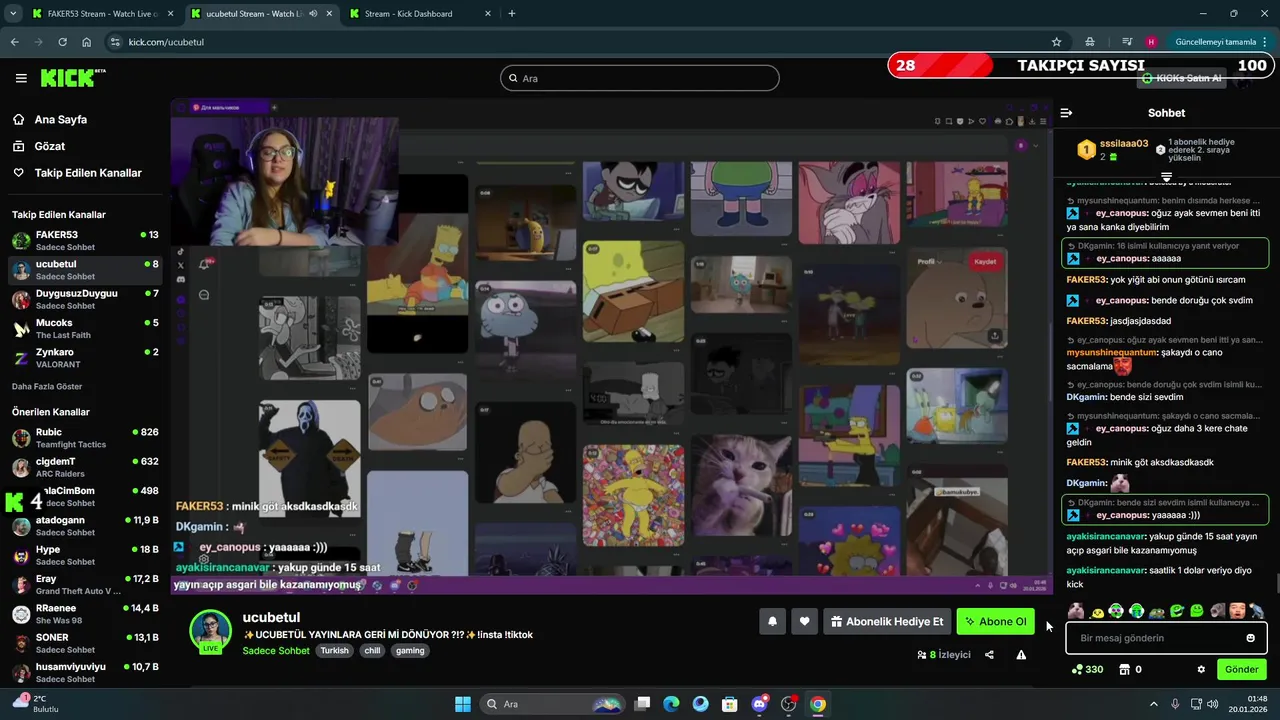Open Microsoft Edge from taskbar

671,704
